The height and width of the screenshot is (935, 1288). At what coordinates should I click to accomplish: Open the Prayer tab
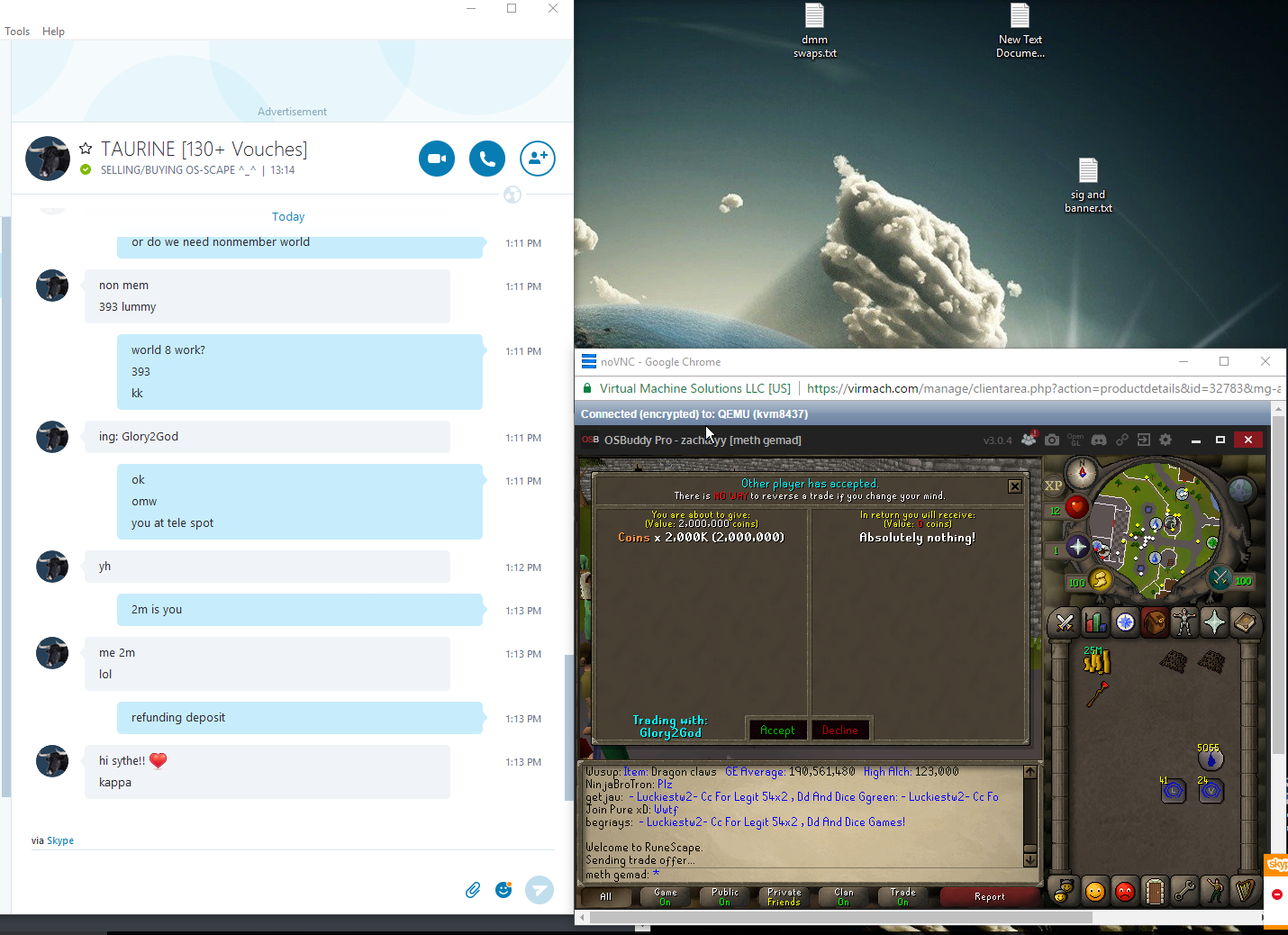pos(1214,622)
